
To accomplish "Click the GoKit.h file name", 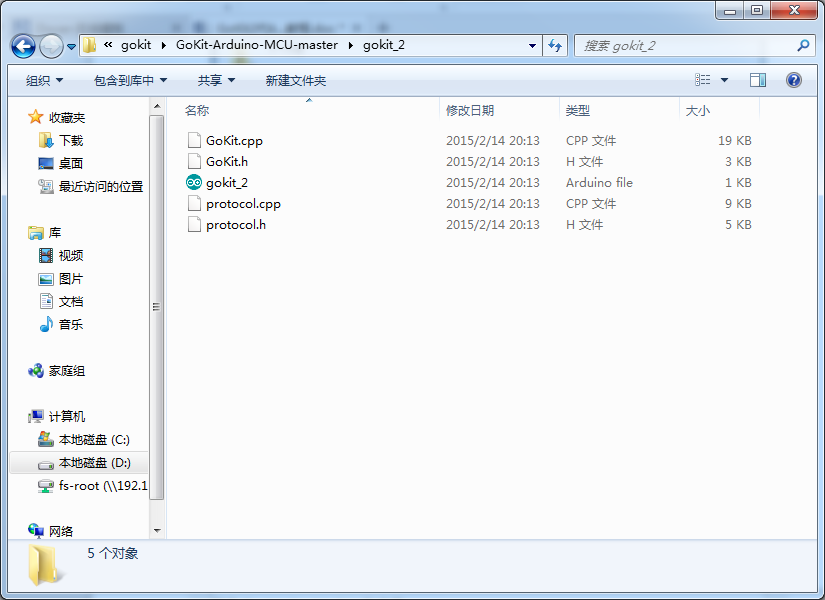I will [227, 162].
